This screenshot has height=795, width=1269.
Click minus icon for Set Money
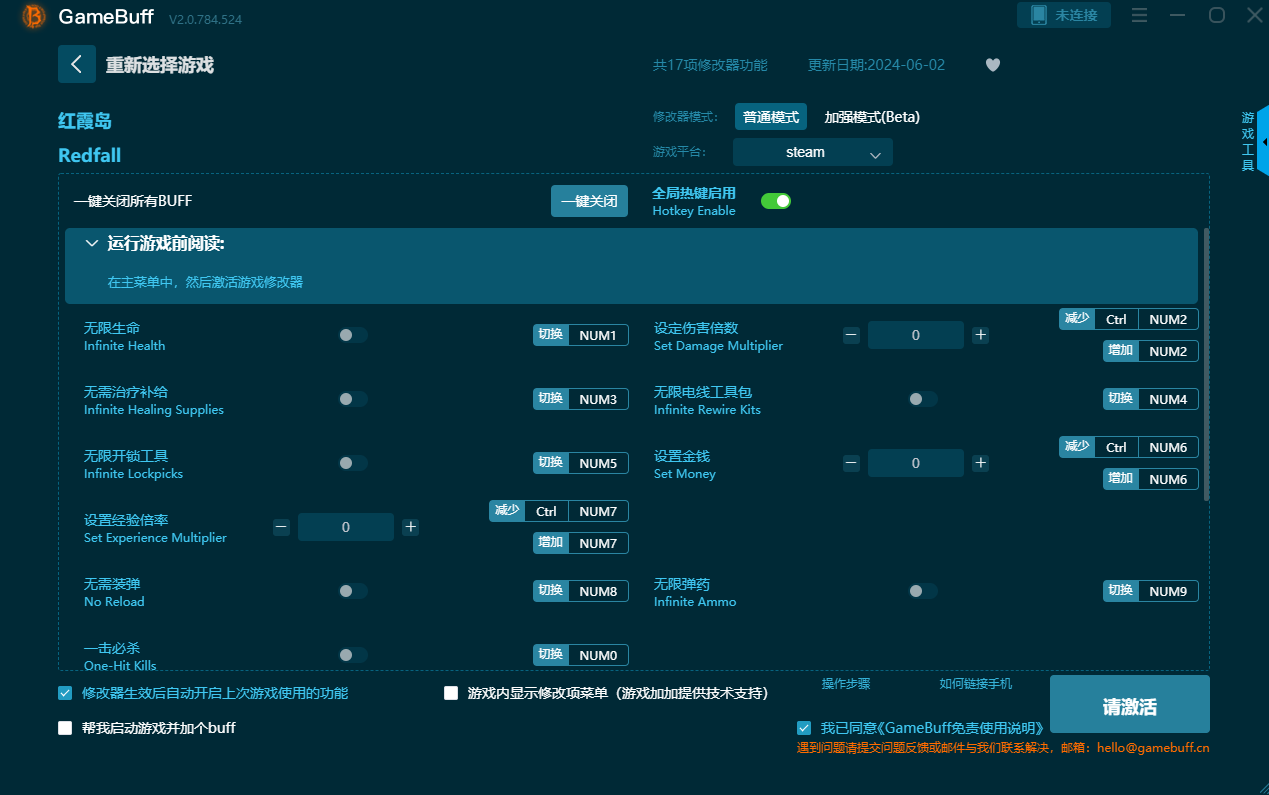click(851, 463)
